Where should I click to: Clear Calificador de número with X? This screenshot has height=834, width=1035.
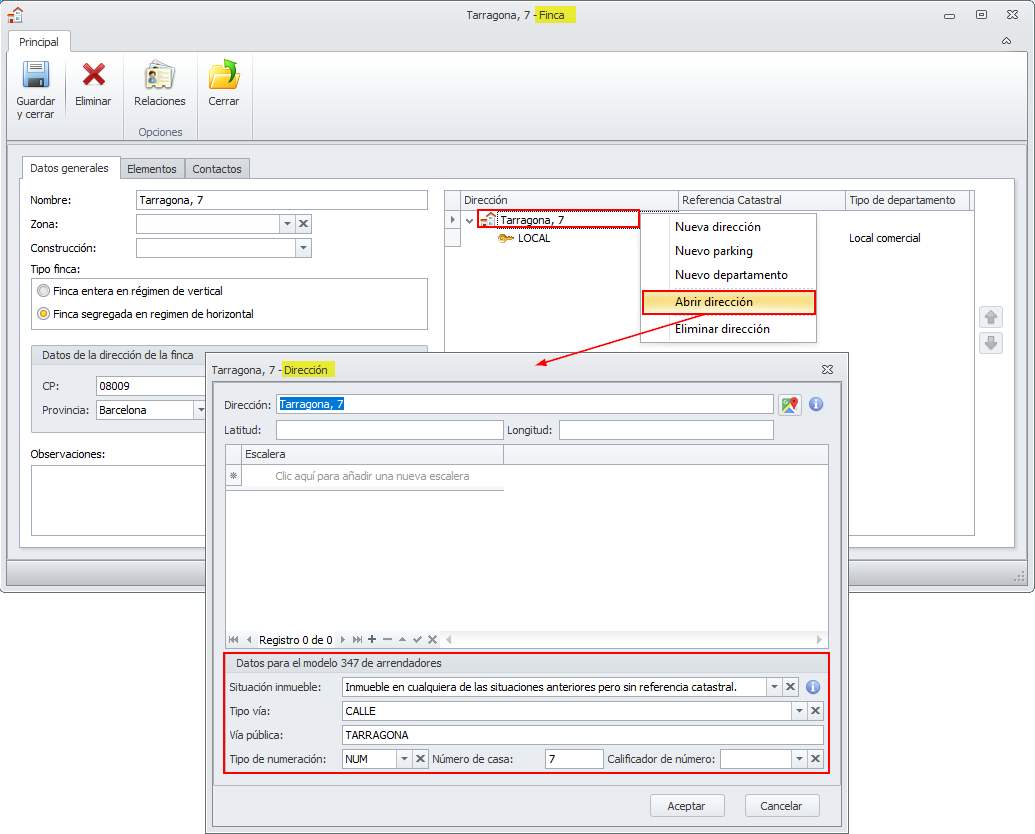pos(815,759)
